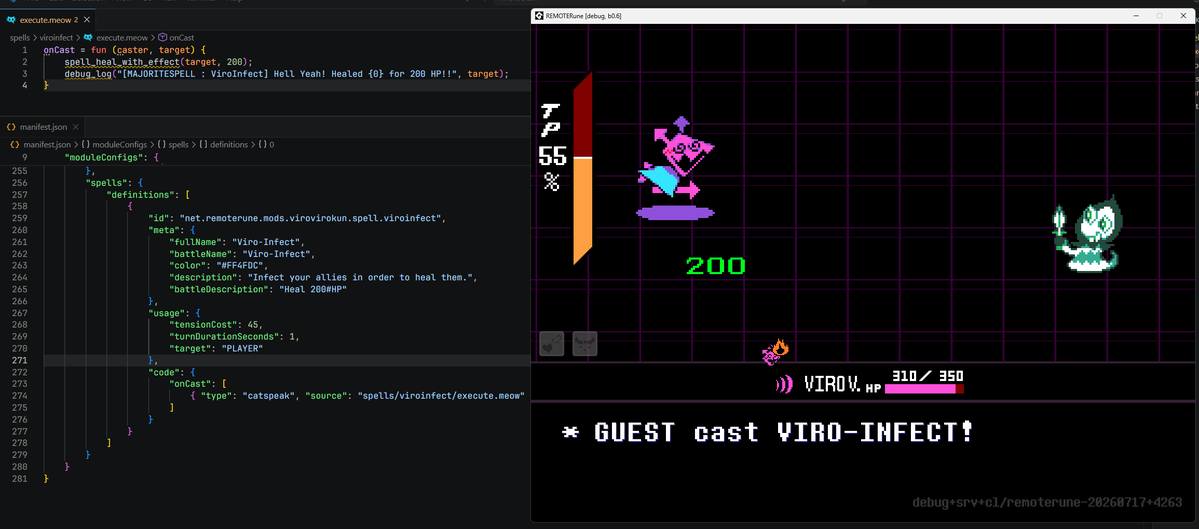Viewport: 1199px width, 529px height.
Task: Click the 310/350 HP value
Action: pyautogui.click(x=927, y=376)
